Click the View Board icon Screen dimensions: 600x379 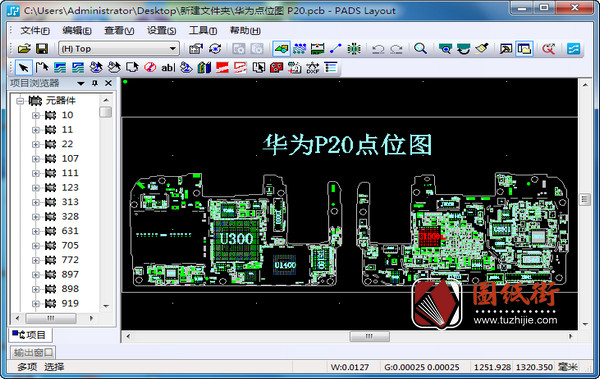pyautogui.click(x=445, y=49)
